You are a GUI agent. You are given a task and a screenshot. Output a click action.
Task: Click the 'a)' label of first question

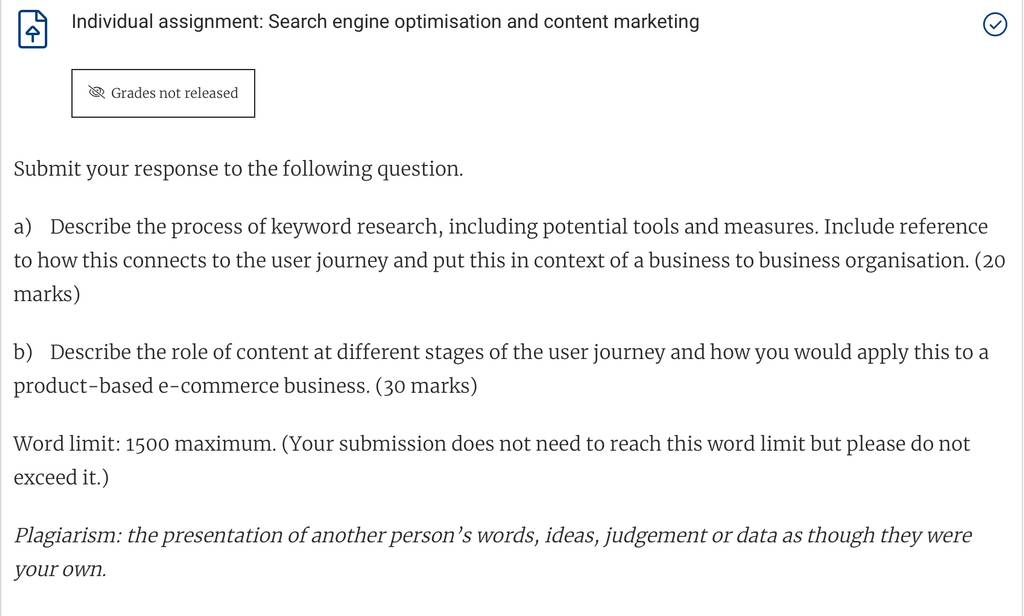tap(23, 227)
